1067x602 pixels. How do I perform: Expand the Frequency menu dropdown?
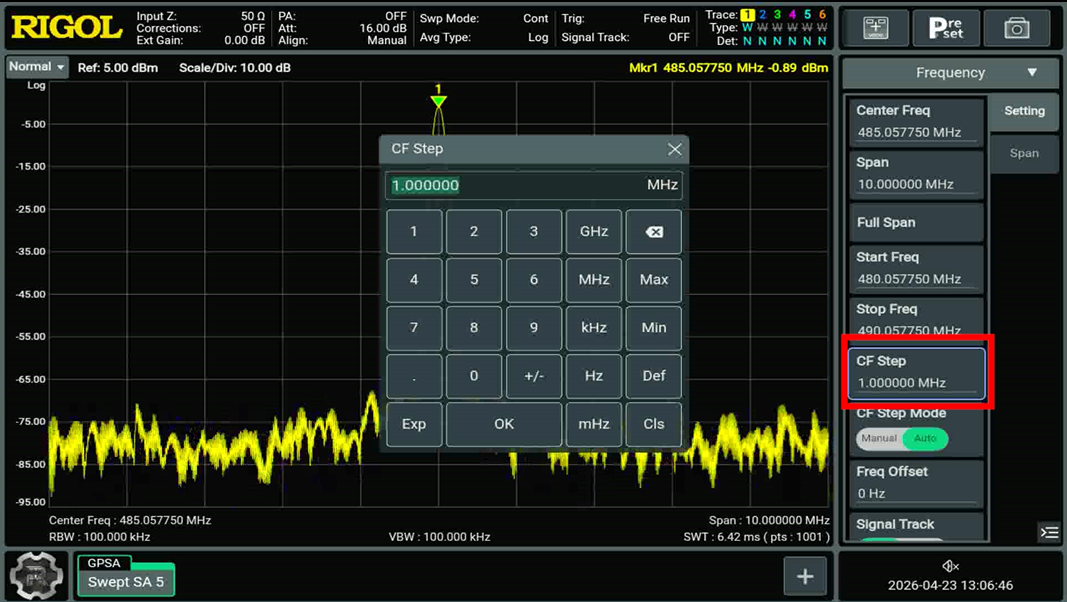click(x=950, y=73)
